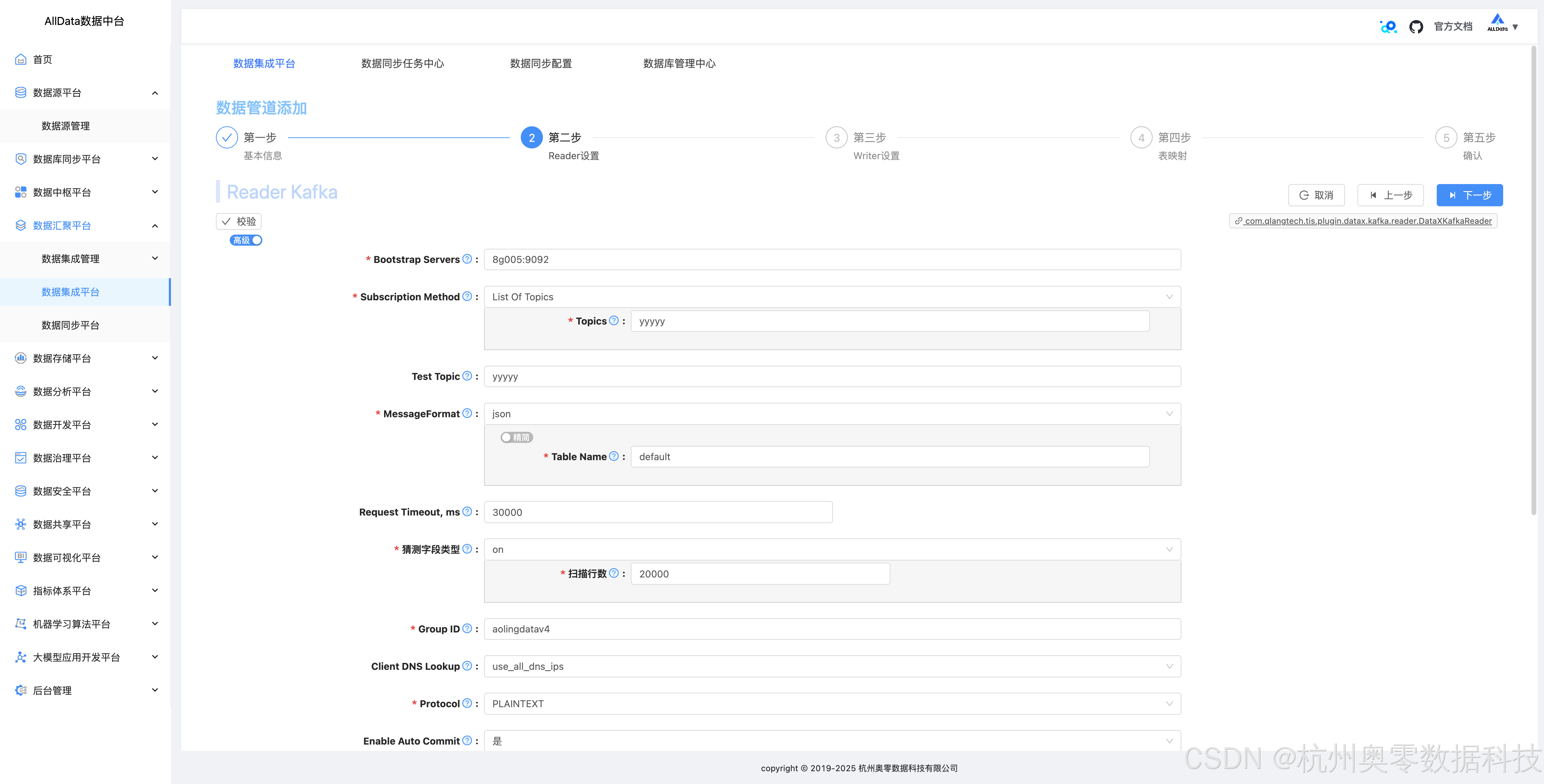
Task: Open the Client DNS Lookup dropdown
Action: [x=832, y=666]
